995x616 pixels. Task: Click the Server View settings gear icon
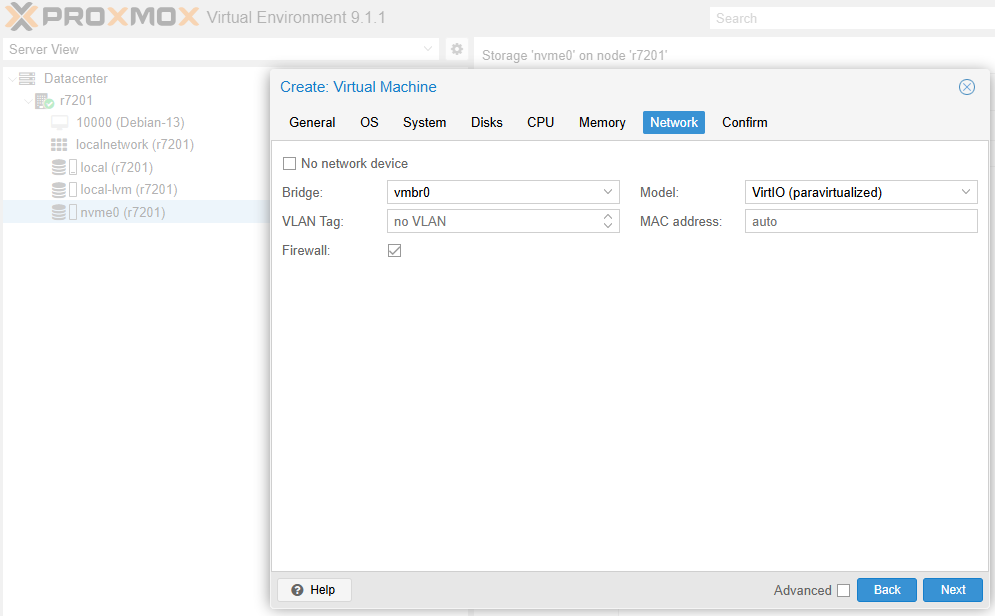(x=457, y=49)
